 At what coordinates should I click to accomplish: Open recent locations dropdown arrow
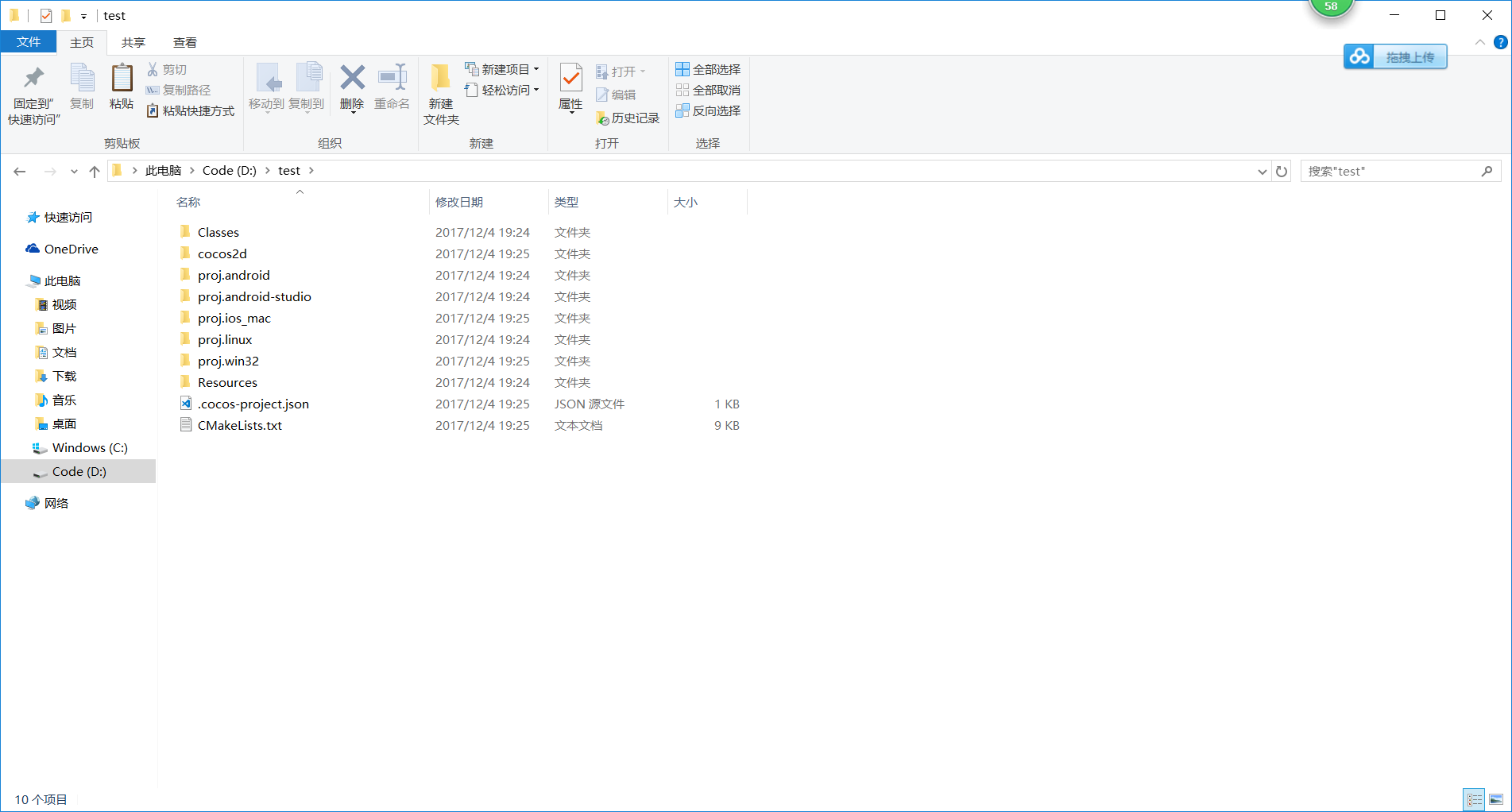[74, 171]
